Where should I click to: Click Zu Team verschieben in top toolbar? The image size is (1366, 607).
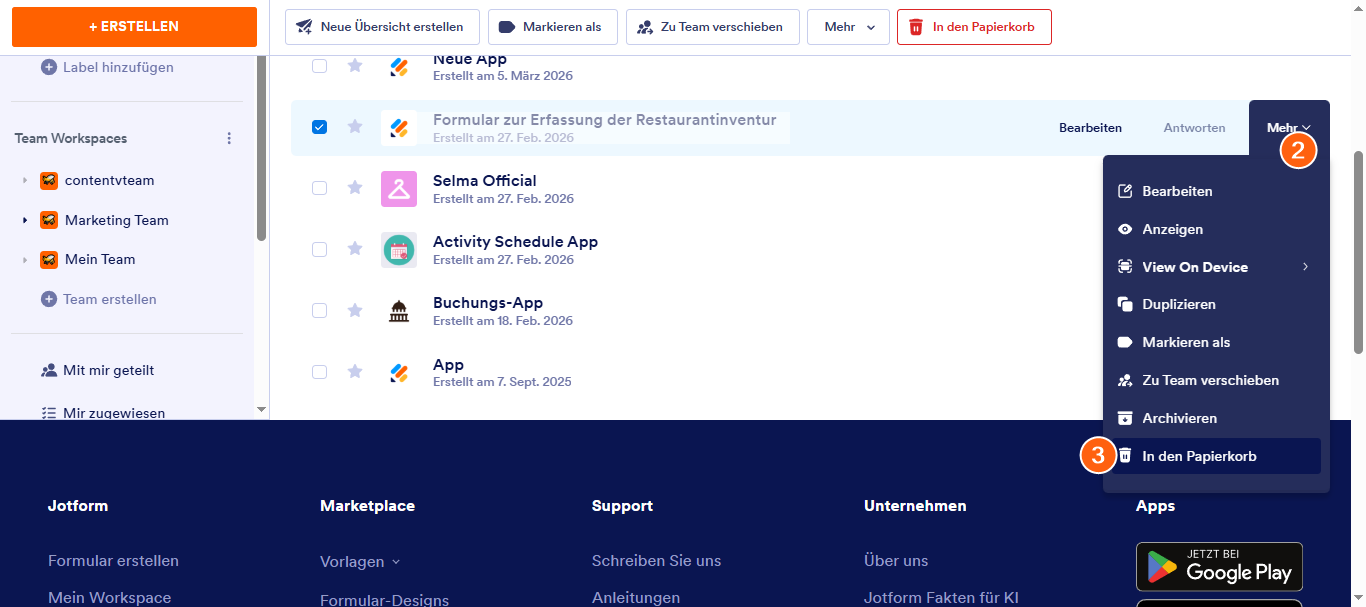712,27
